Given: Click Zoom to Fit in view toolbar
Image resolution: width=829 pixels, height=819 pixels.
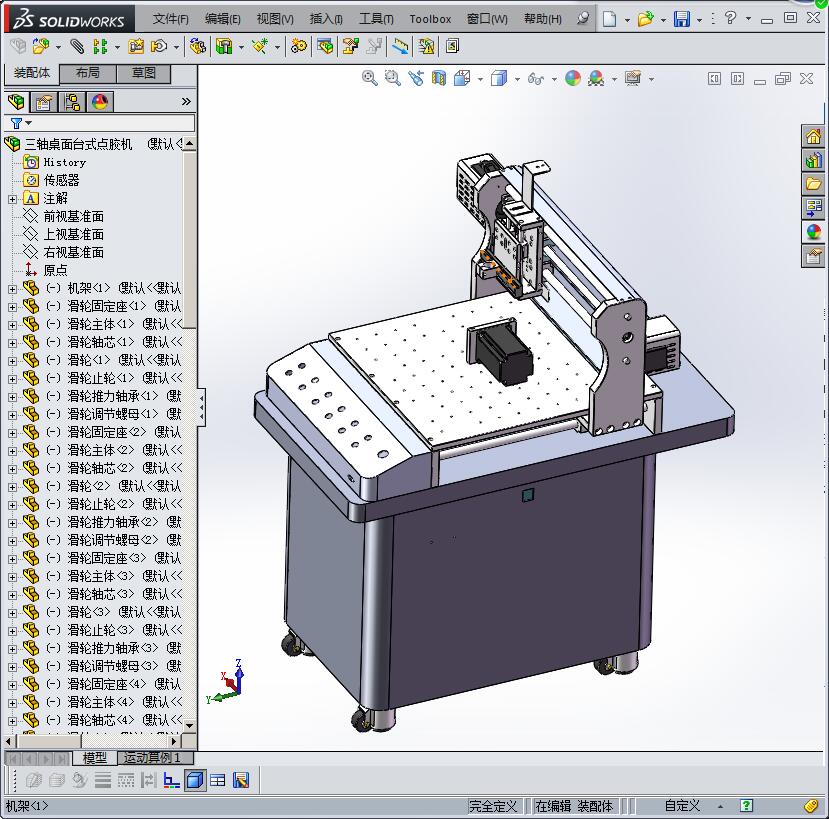Looking at the screenshot, I should point(370,79).
